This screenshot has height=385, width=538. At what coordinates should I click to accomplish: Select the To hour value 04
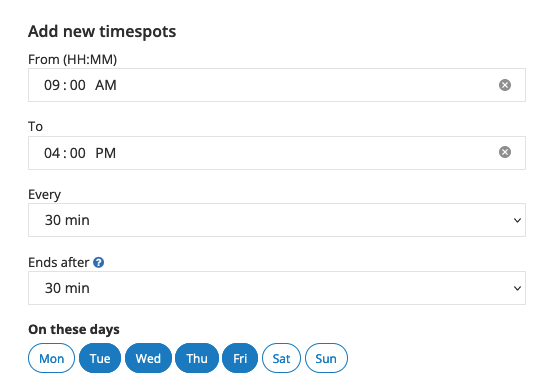(52, 153)
